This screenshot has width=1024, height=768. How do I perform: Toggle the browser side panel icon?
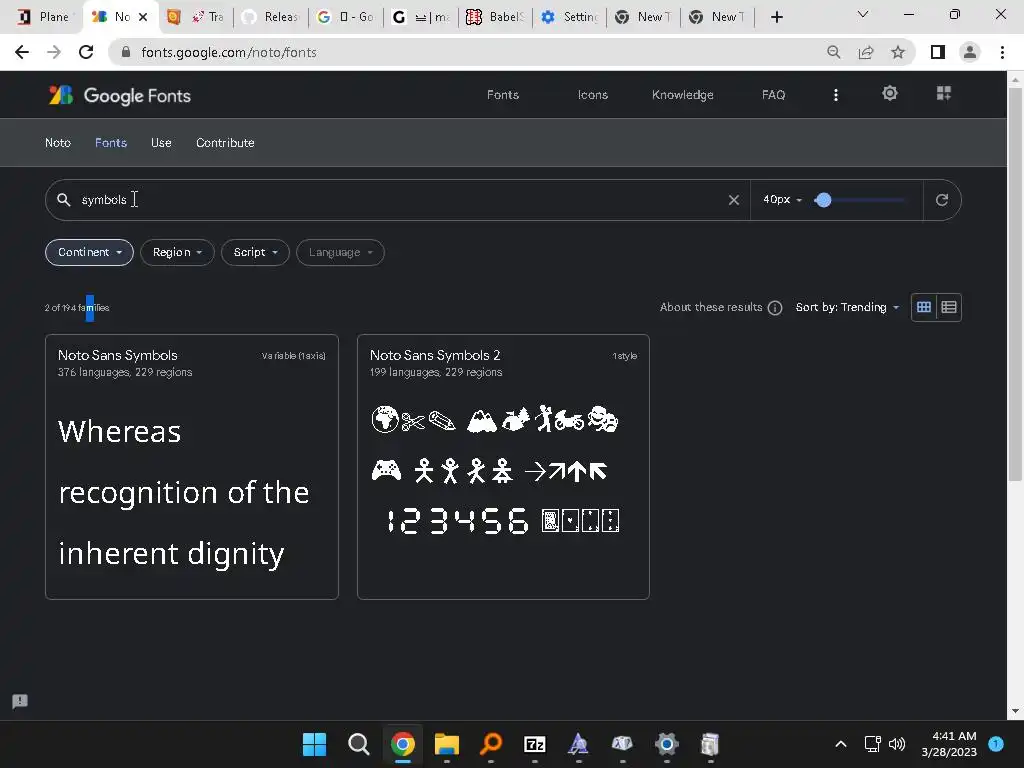tap(938, 52)
